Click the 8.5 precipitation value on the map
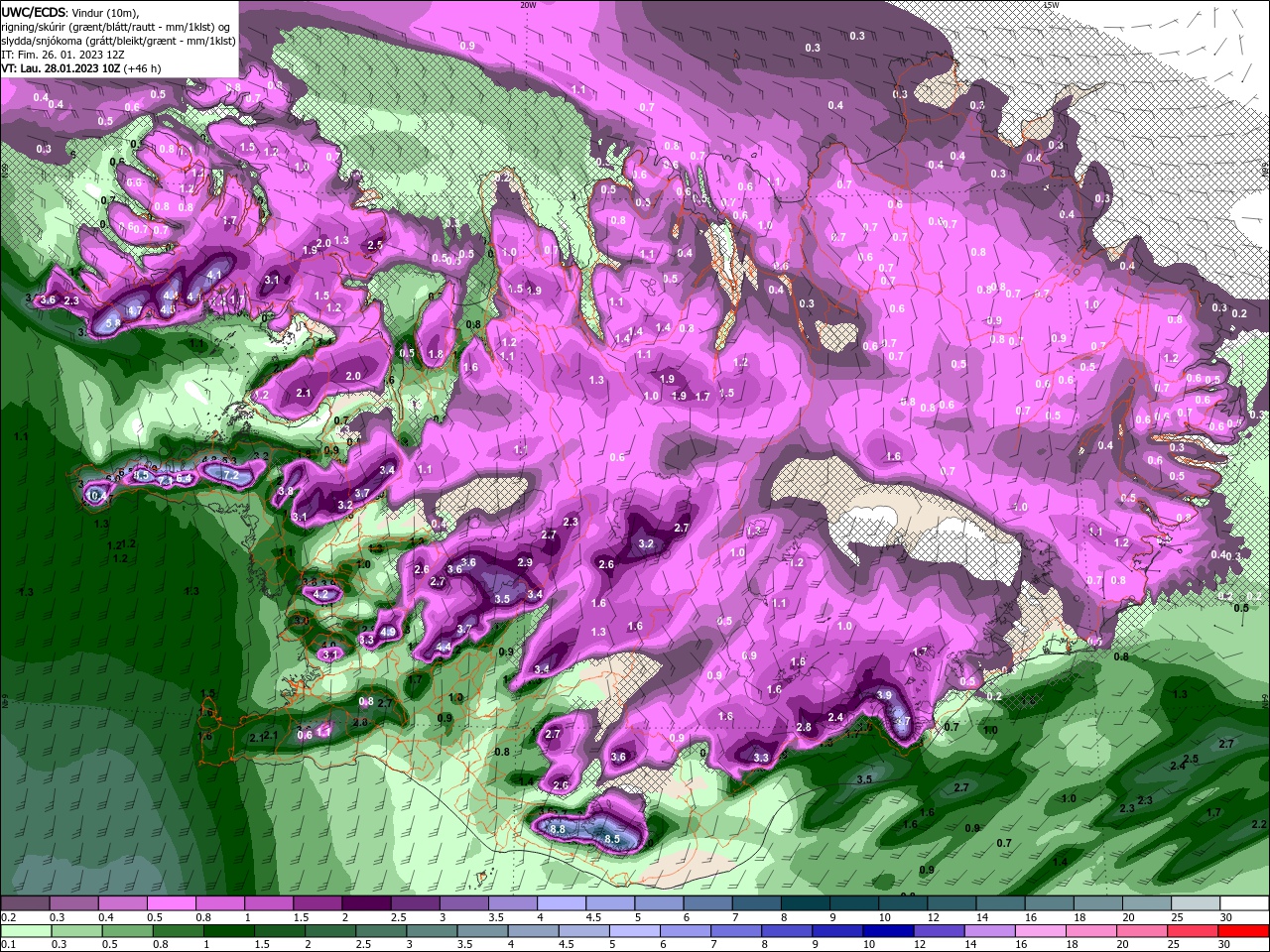The height and width of the screenshot is (952, 1270). 612,839
